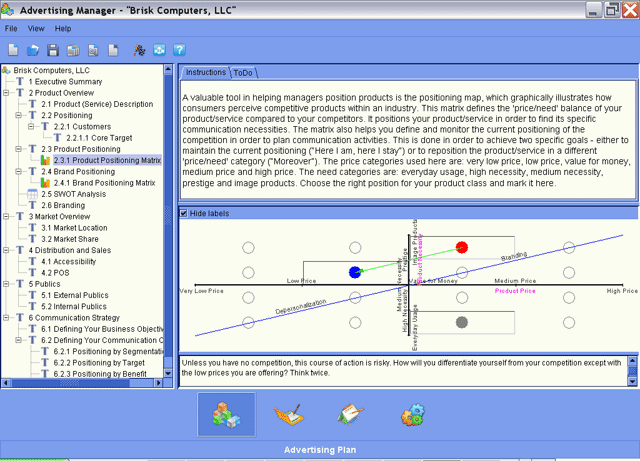
Task: Collapse the 2.3 Product Positioning node
Action: tap(18, 149)
